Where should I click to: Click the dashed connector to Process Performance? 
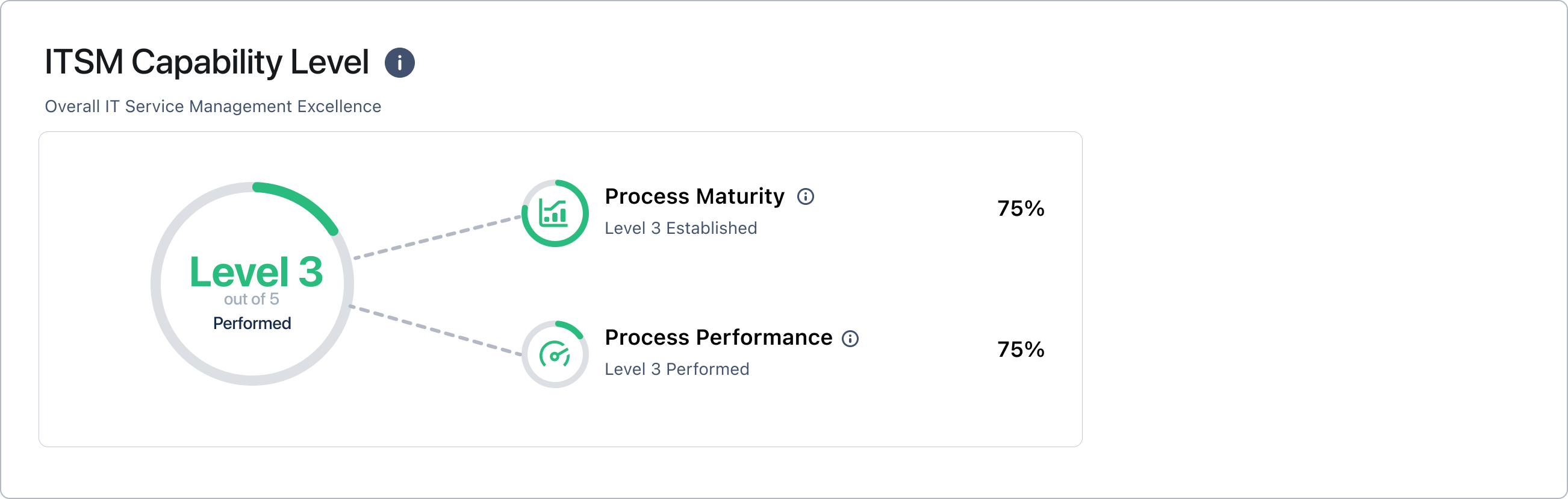(x=435, y=330)
